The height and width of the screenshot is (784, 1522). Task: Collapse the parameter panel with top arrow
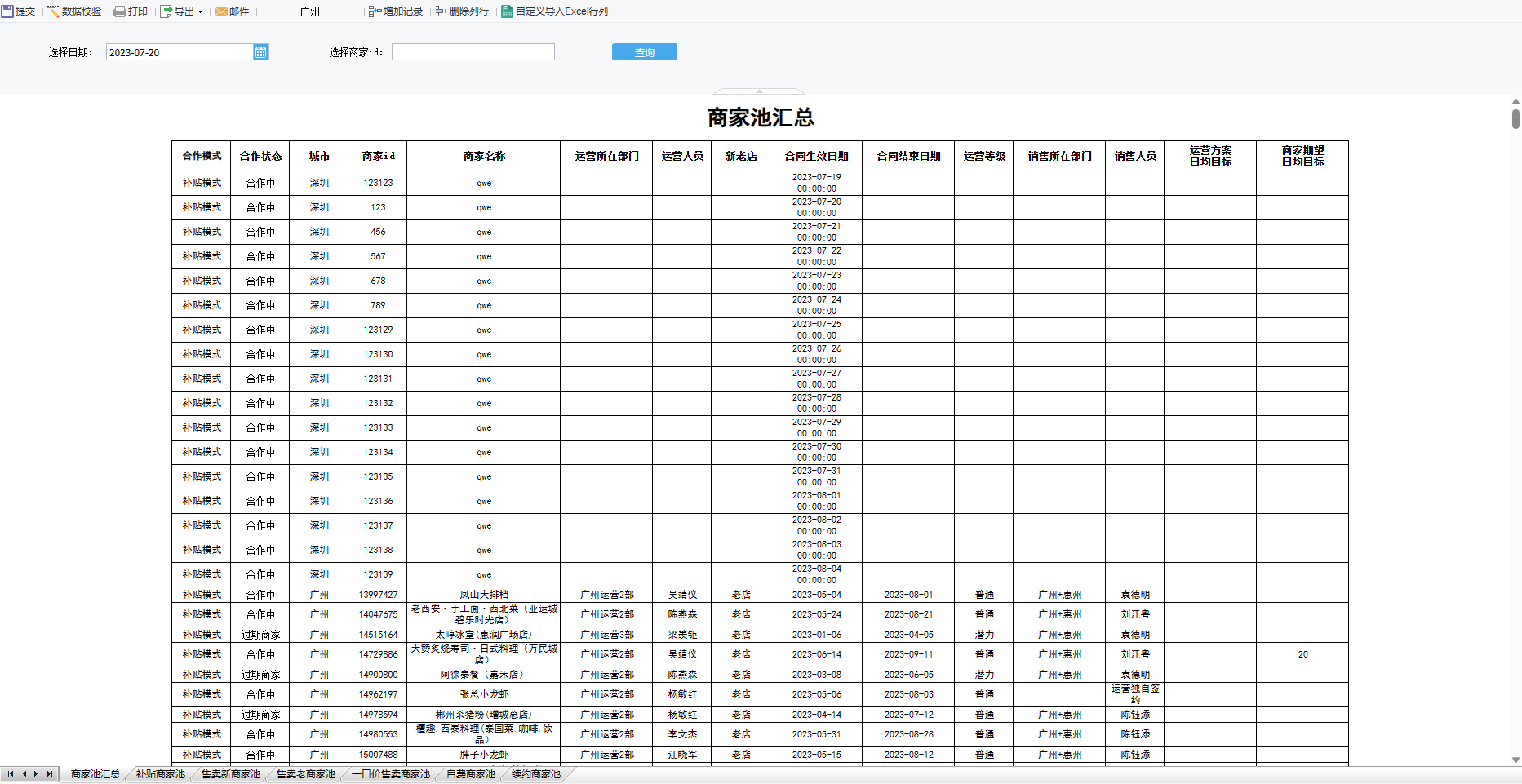(x=759, y=91)
